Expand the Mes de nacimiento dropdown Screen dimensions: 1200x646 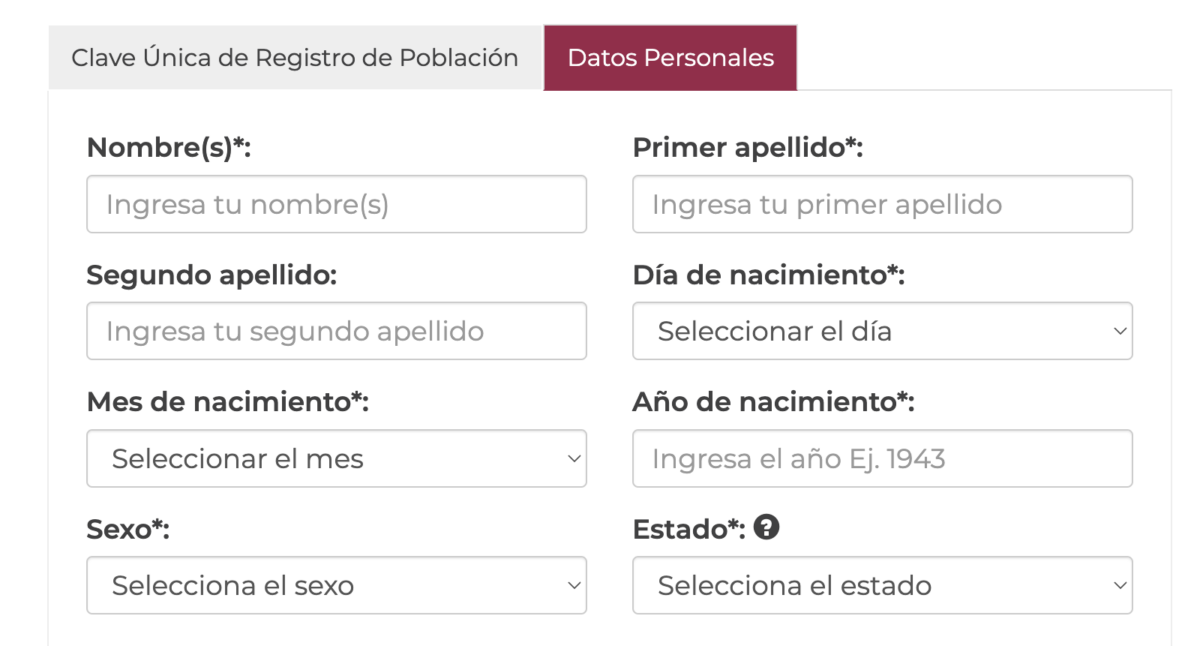(x=336, y=459)
